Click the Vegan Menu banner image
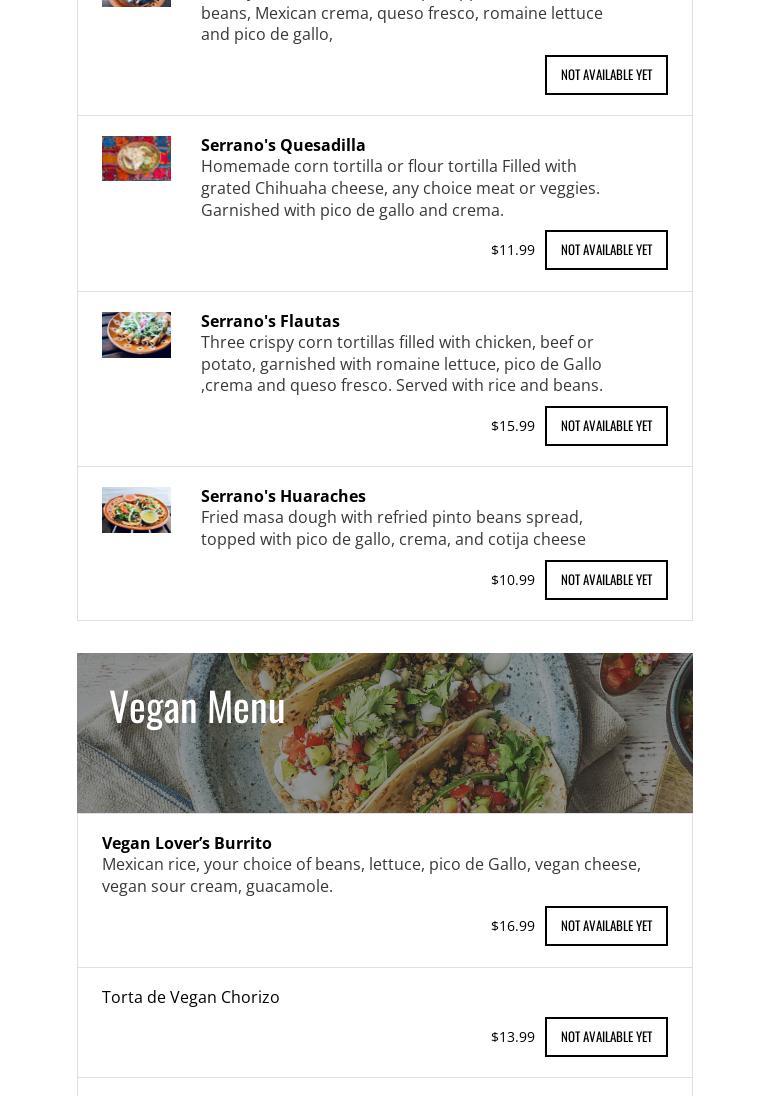Screen dimensions: 770x1096 [x=385, y=733]
